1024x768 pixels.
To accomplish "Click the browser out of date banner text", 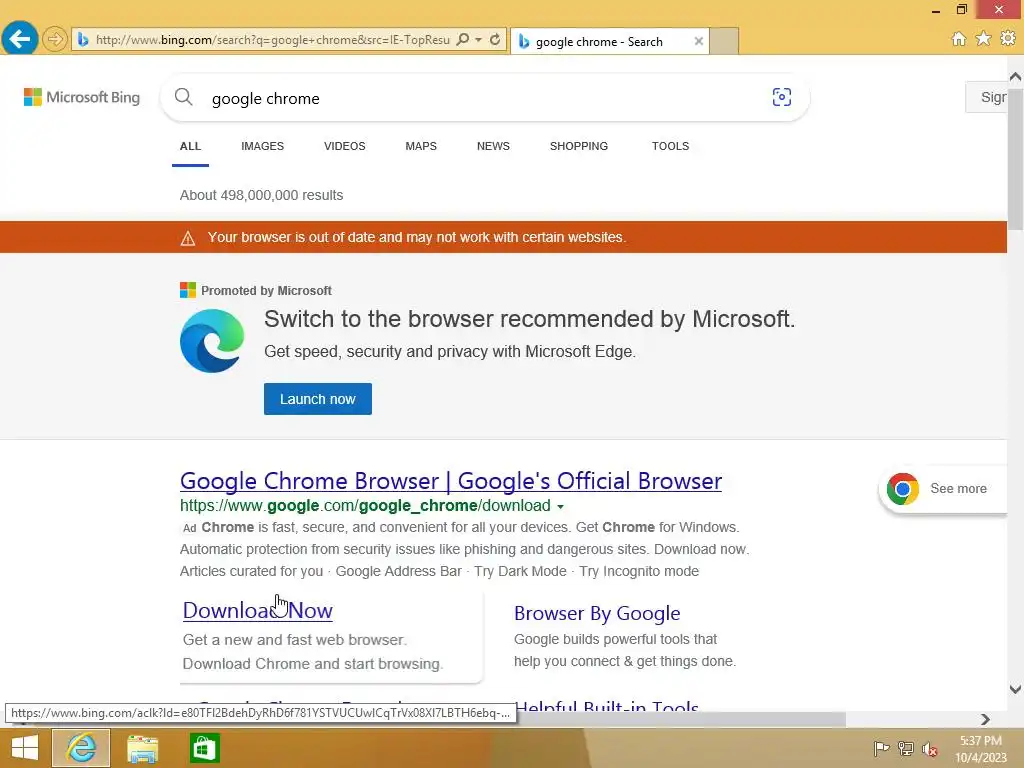I will pyautogui.click(x=417, y=237).
